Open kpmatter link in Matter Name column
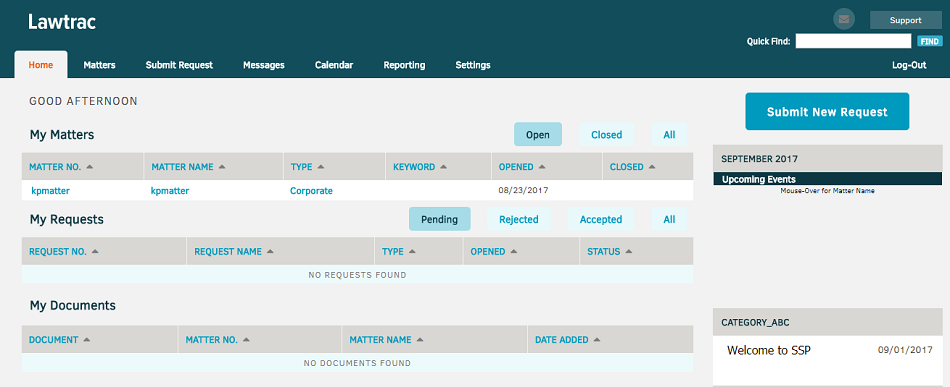 170,191
